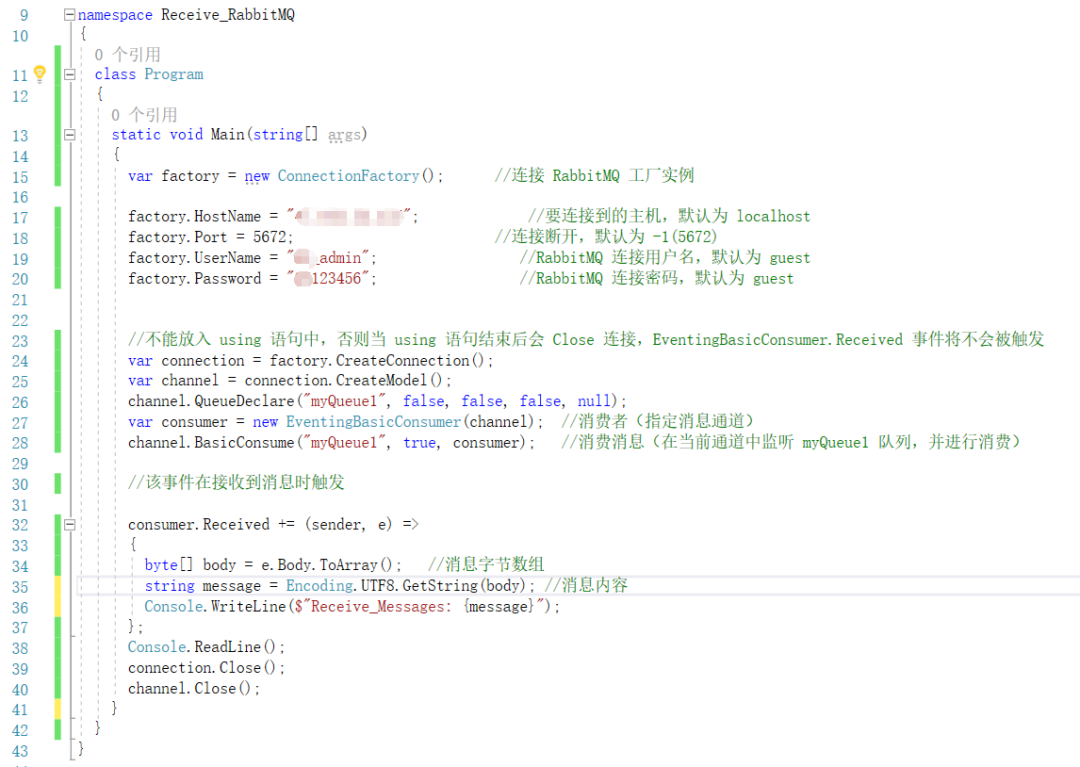Open the reference count above class Program

[x=127, y=54]
